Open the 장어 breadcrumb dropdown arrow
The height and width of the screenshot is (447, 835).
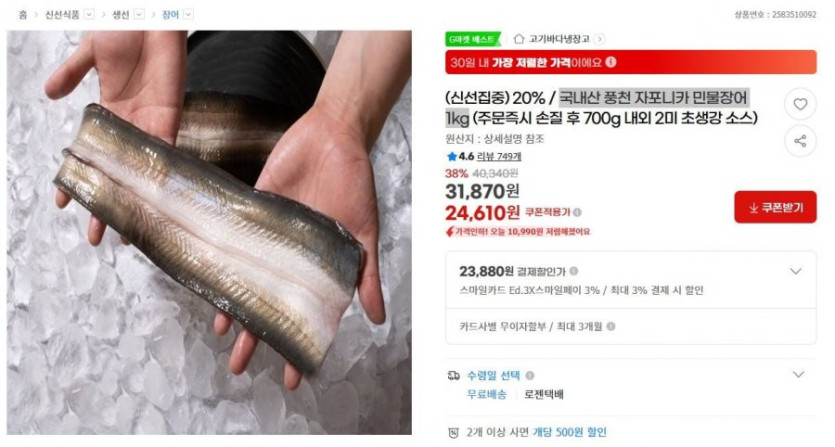[189, 14]
